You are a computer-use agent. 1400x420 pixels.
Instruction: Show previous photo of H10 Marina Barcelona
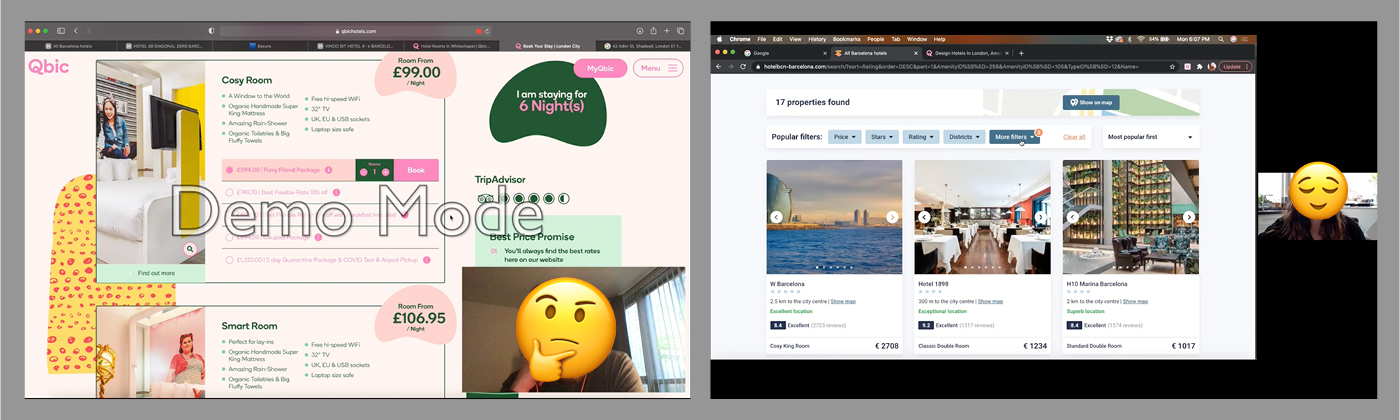pos(1072,217)
